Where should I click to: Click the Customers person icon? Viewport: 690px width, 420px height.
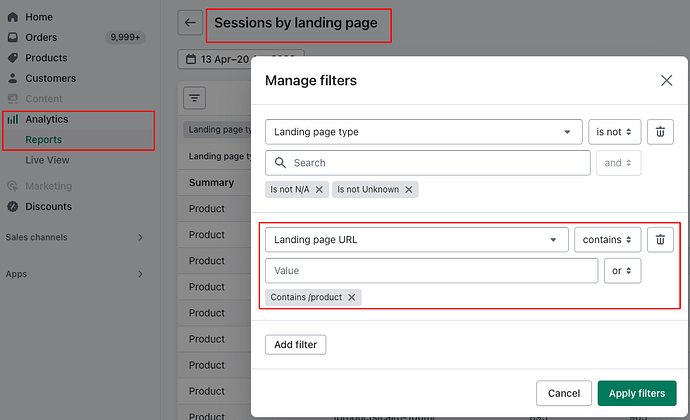tap(13, 78)
